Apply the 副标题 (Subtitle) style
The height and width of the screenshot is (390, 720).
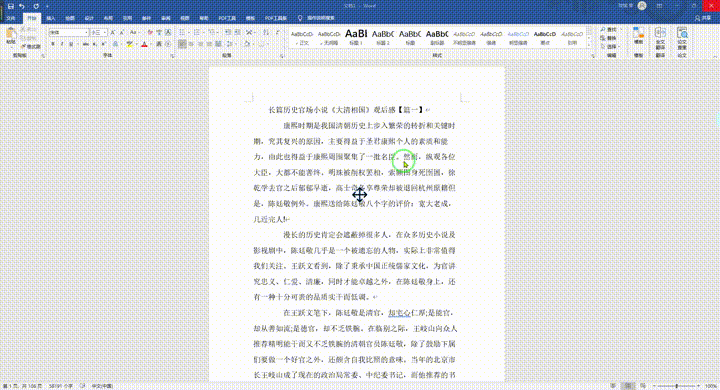coord(437,37)
